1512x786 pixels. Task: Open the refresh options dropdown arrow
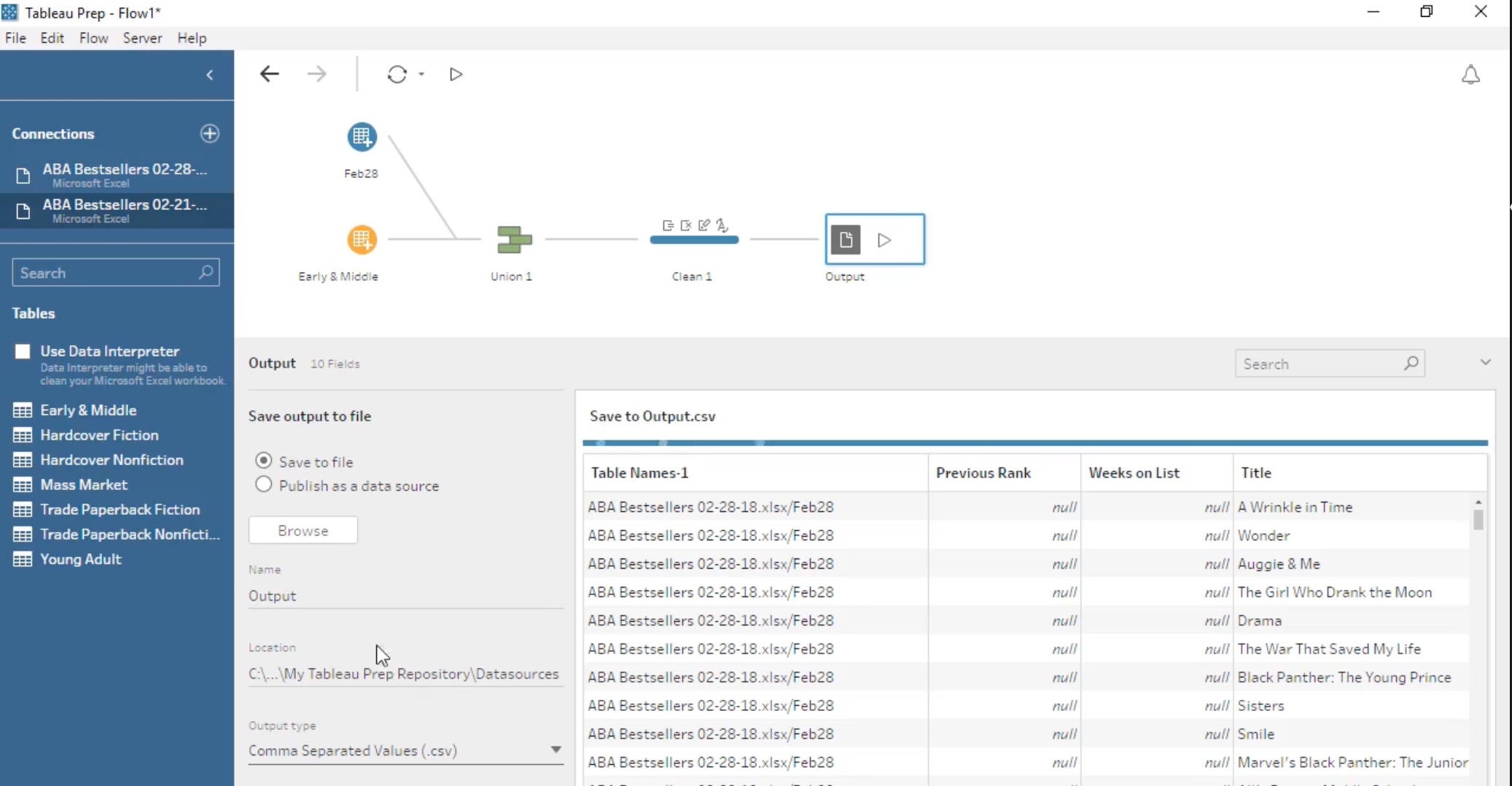point(421,74)
